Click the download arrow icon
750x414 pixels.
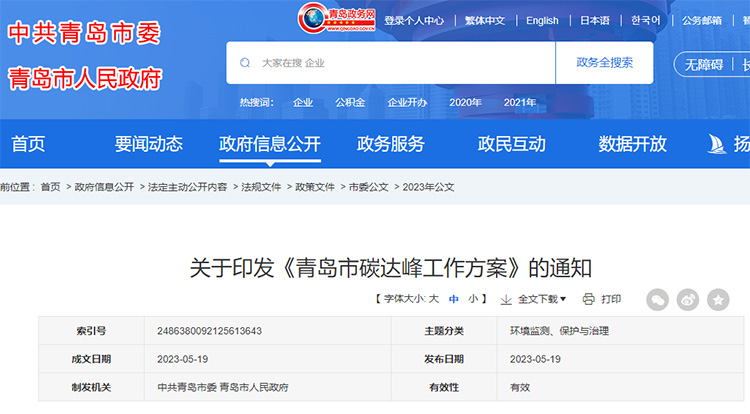coord(506,299)
